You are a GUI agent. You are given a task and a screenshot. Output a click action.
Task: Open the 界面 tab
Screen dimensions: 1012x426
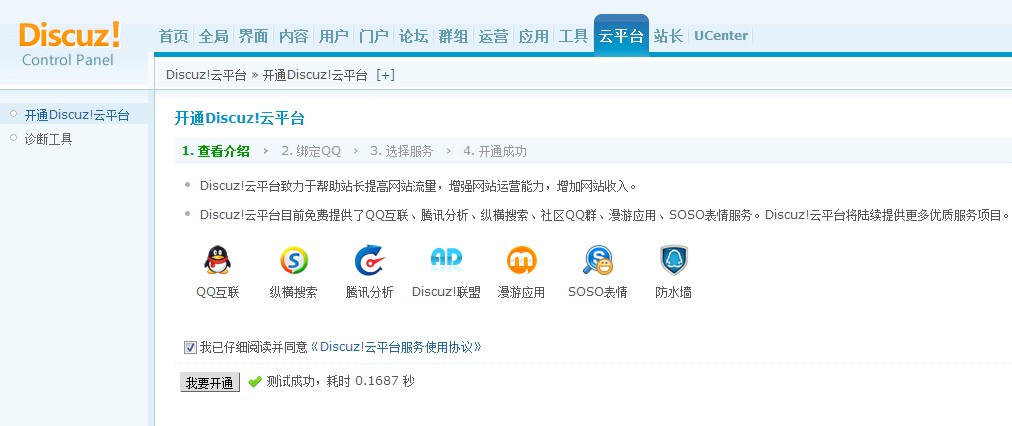(253, 36)
